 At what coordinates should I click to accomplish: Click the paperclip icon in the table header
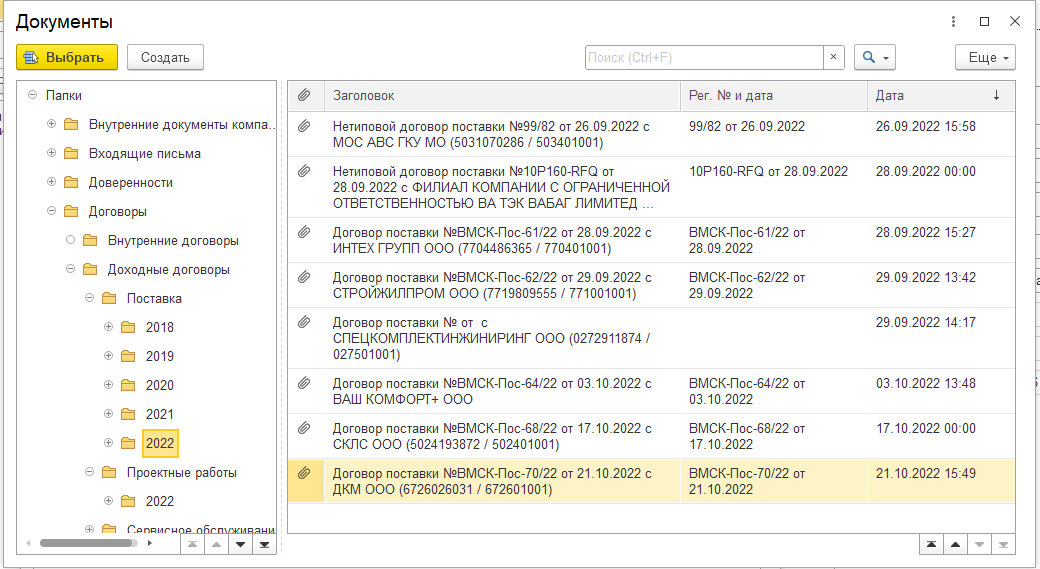[x=304, y=95]
